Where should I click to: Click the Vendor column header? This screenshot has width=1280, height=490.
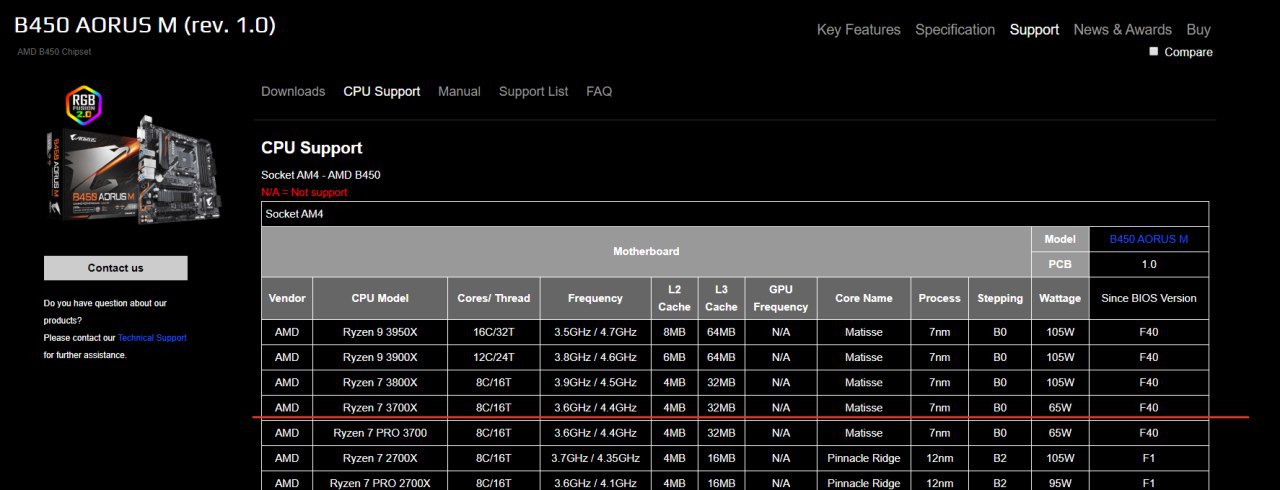(287, 298)
